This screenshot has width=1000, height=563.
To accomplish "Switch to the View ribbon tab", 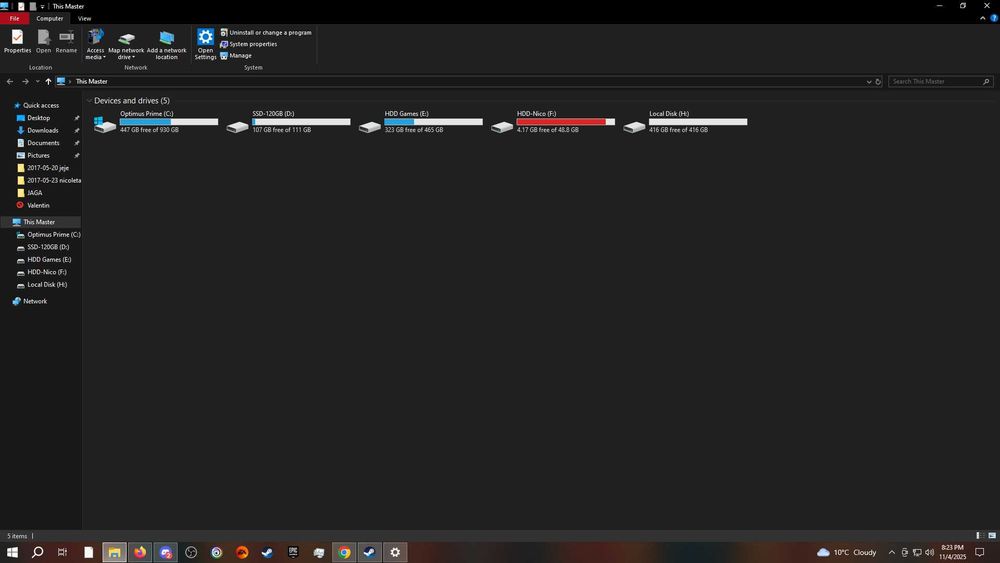I will [84, 18].
